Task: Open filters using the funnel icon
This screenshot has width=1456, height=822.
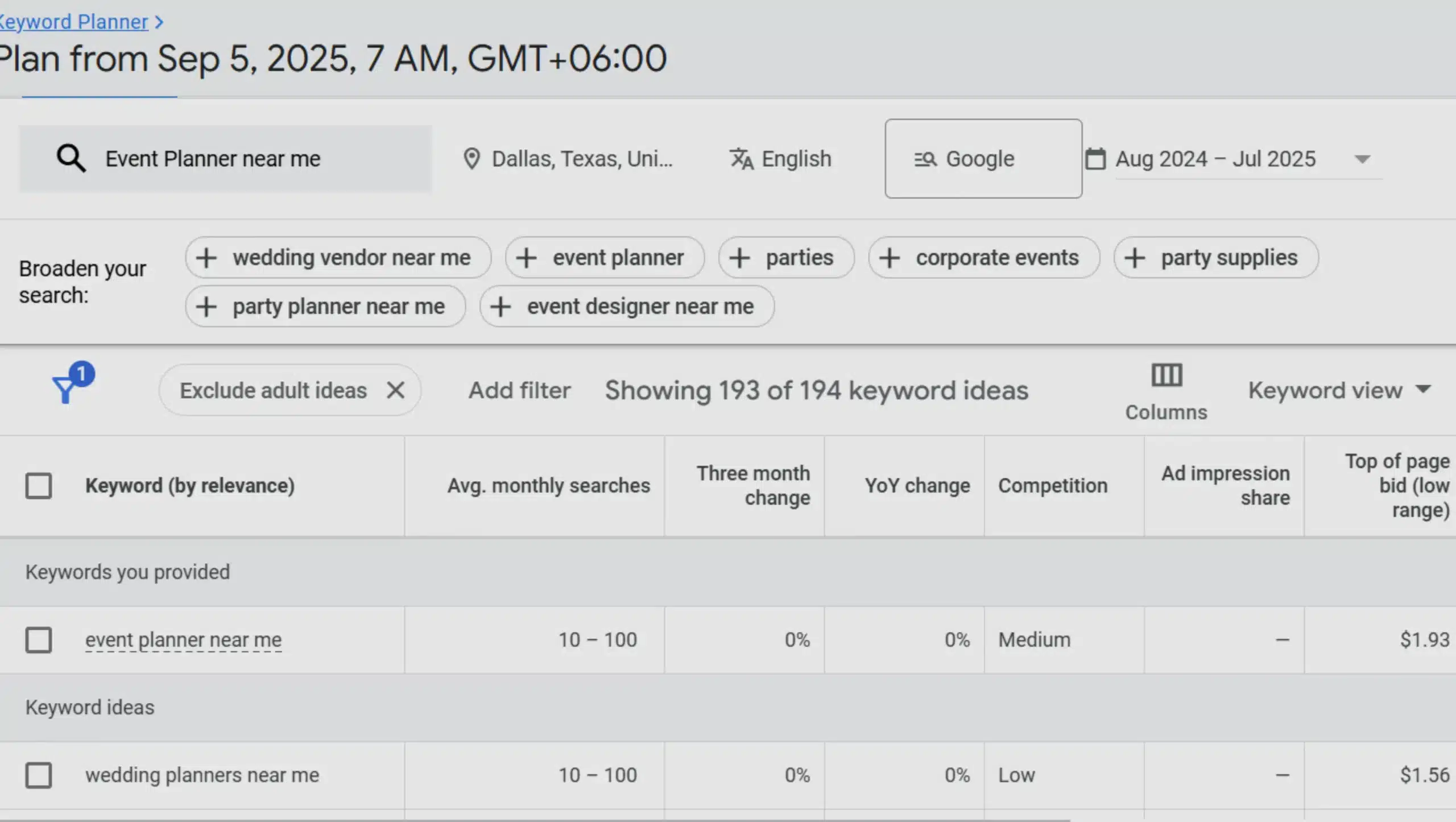Action: [67, 390]
